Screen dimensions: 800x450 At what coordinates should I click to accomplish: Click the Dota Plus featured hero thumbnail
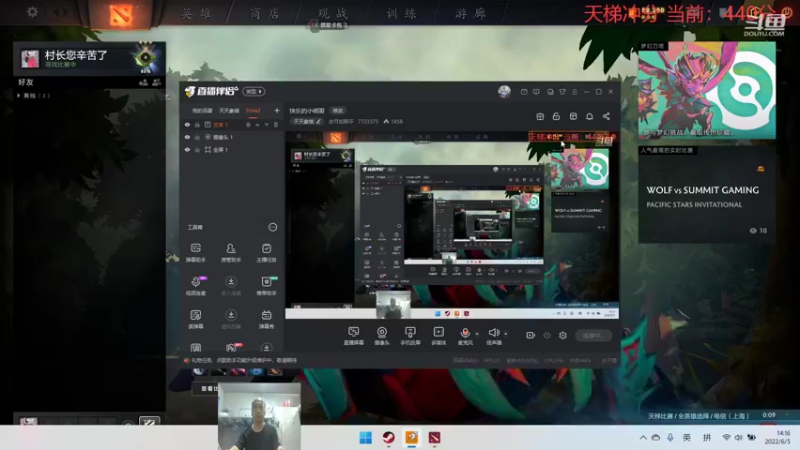[707, 90]
